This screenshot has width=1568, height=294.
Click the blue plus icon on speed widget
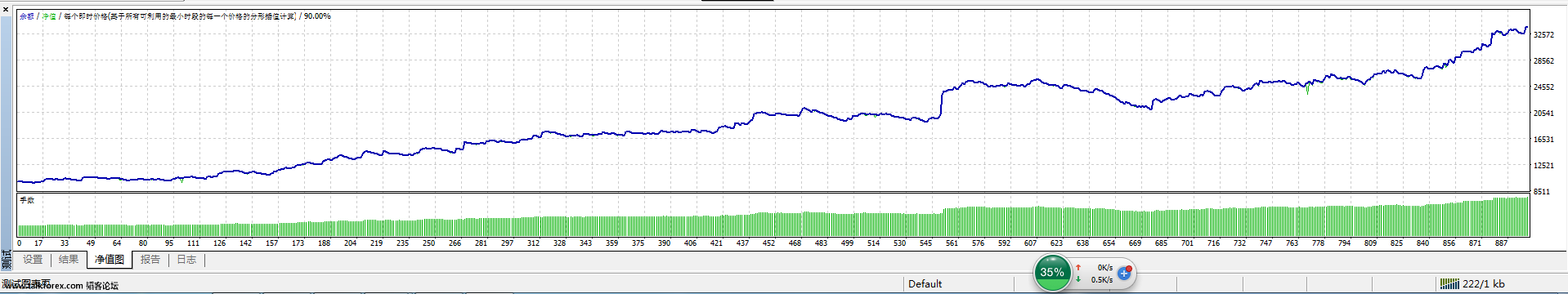[x=1125, y=273]
